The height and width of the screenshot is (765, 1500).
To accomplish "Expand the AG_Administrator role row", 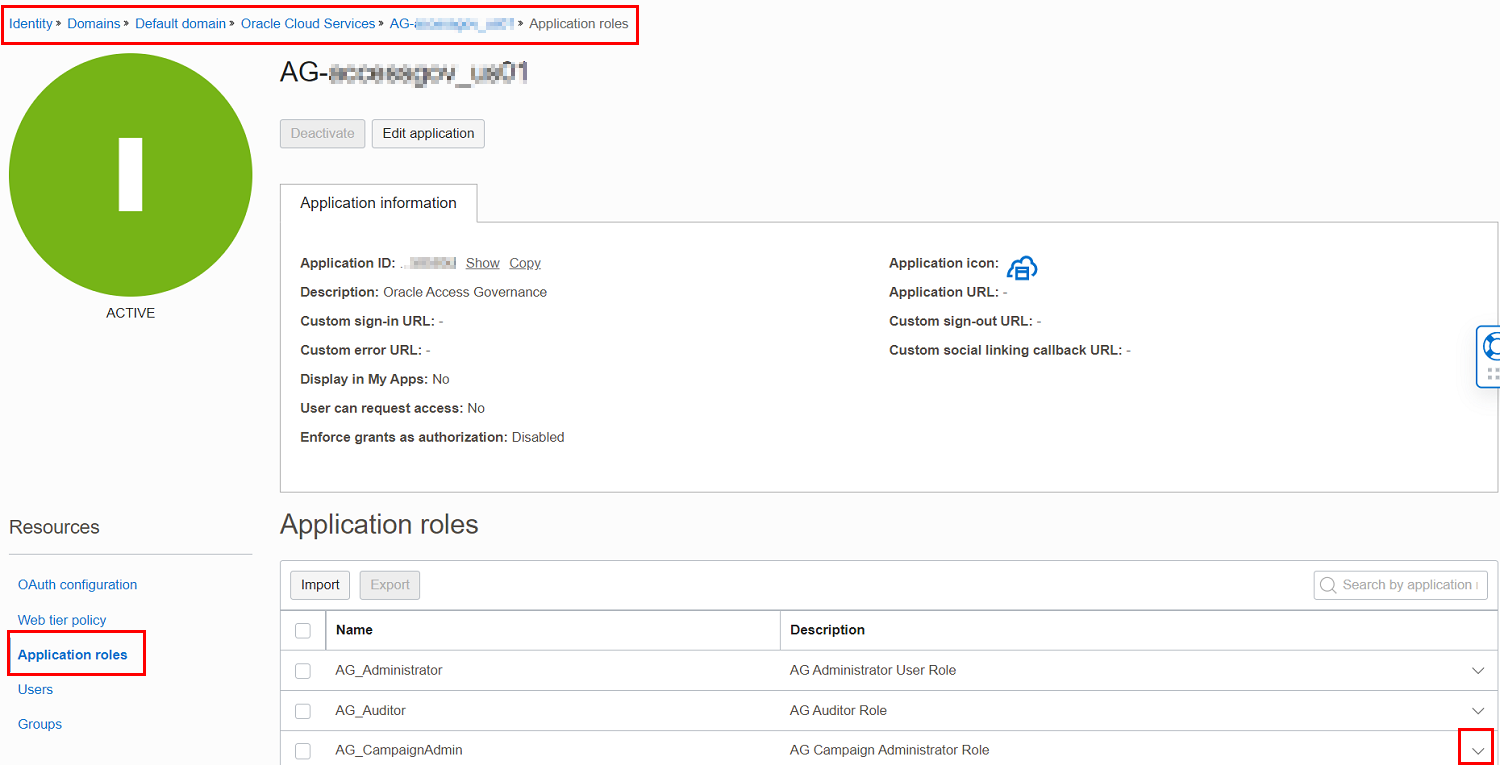I will (1478, 671).
